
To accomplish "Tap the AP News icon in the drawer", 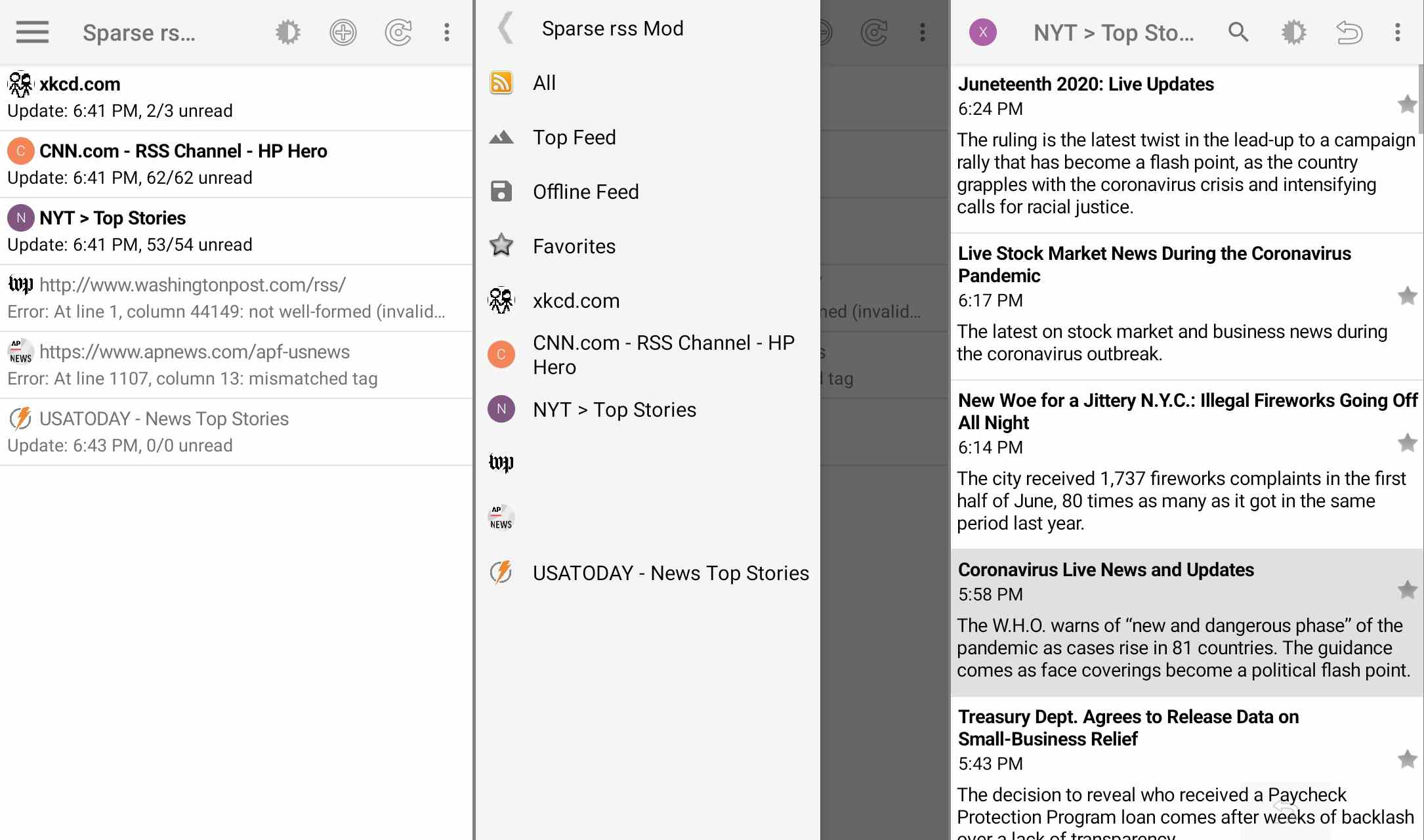I will (x=501, y=517).
